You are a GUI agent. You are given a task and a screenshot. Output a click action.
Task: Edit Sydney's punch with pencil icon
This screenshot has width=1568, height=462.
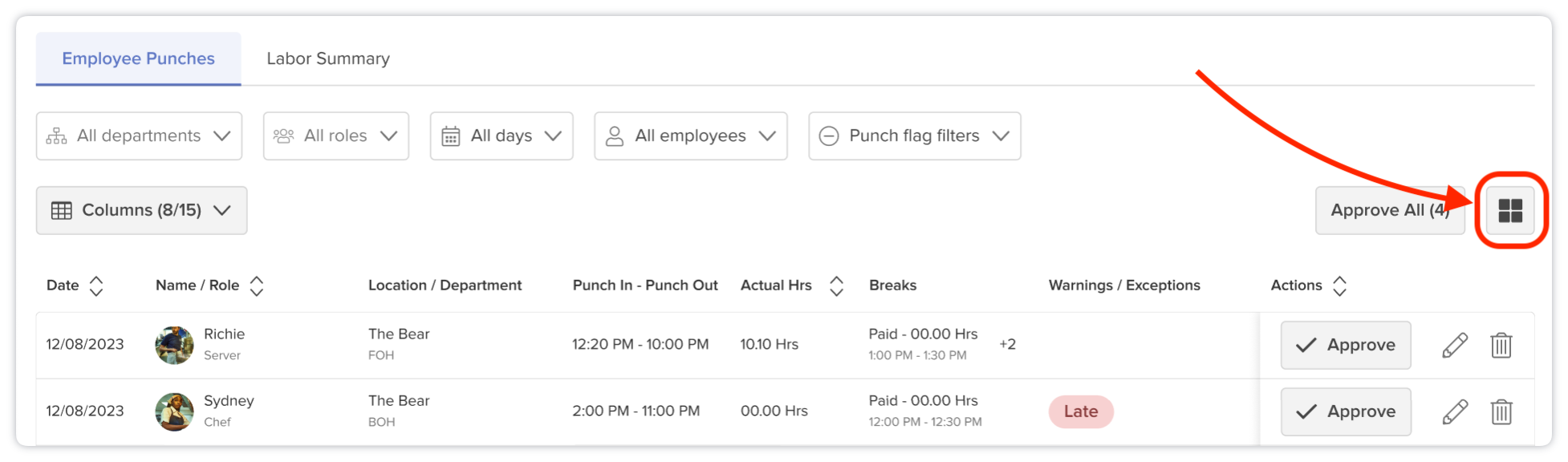pyautogui.click(x=1455, y=411)
